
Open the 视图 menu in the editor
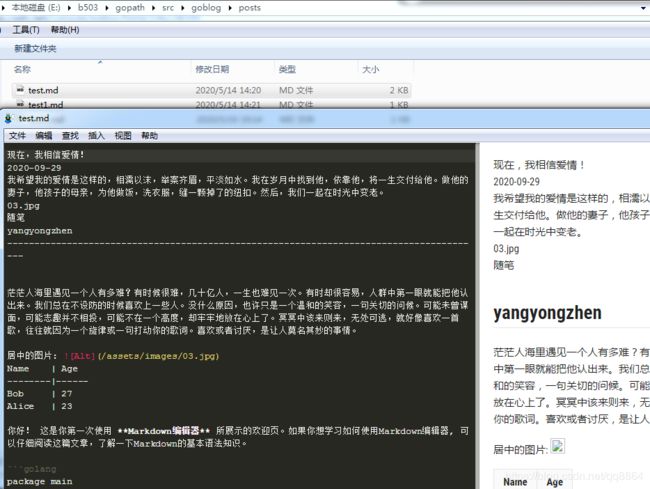coord(123,136)
